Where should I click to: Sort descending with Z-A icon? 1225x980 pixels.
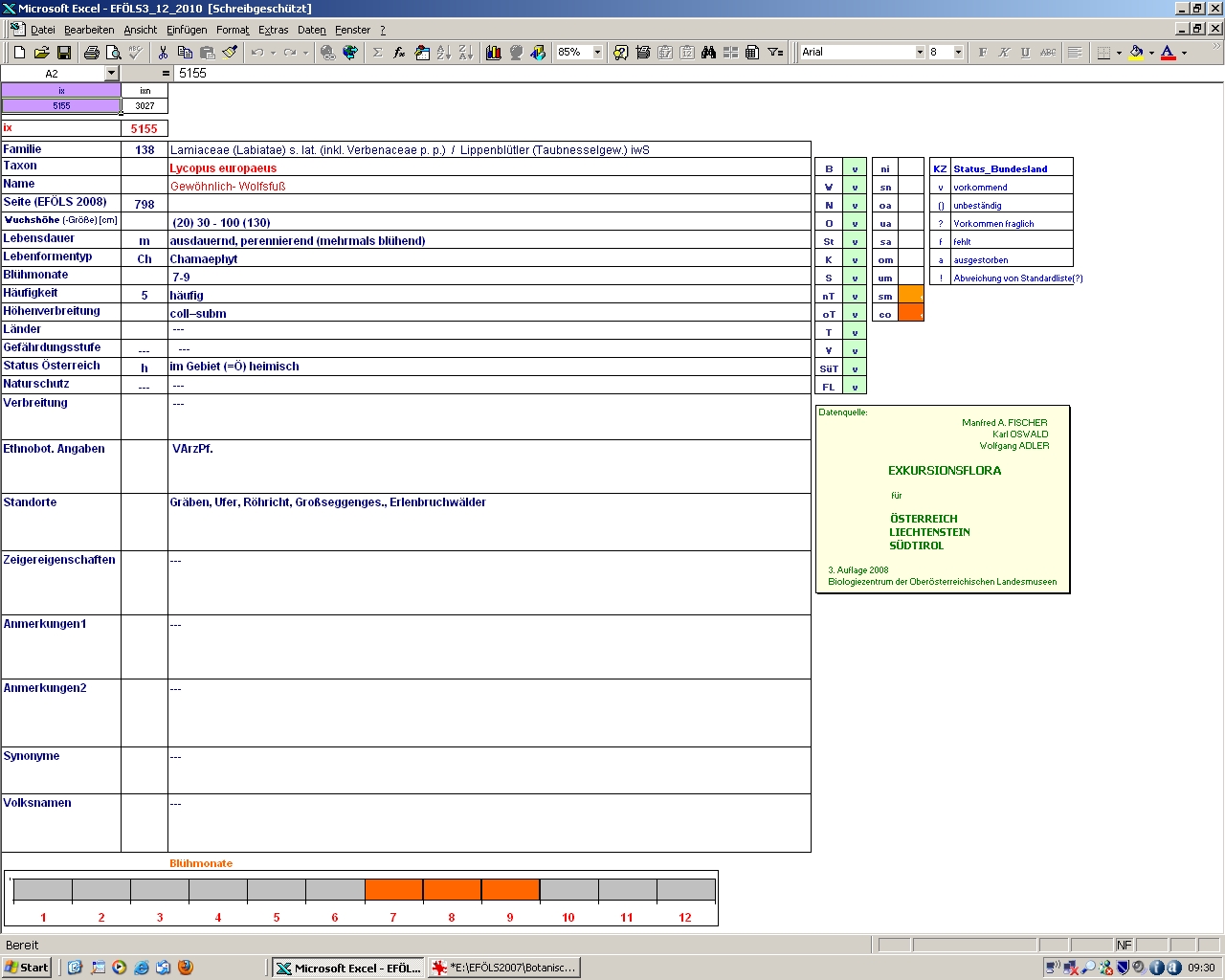pyautogui.click(x=465, y=53)
